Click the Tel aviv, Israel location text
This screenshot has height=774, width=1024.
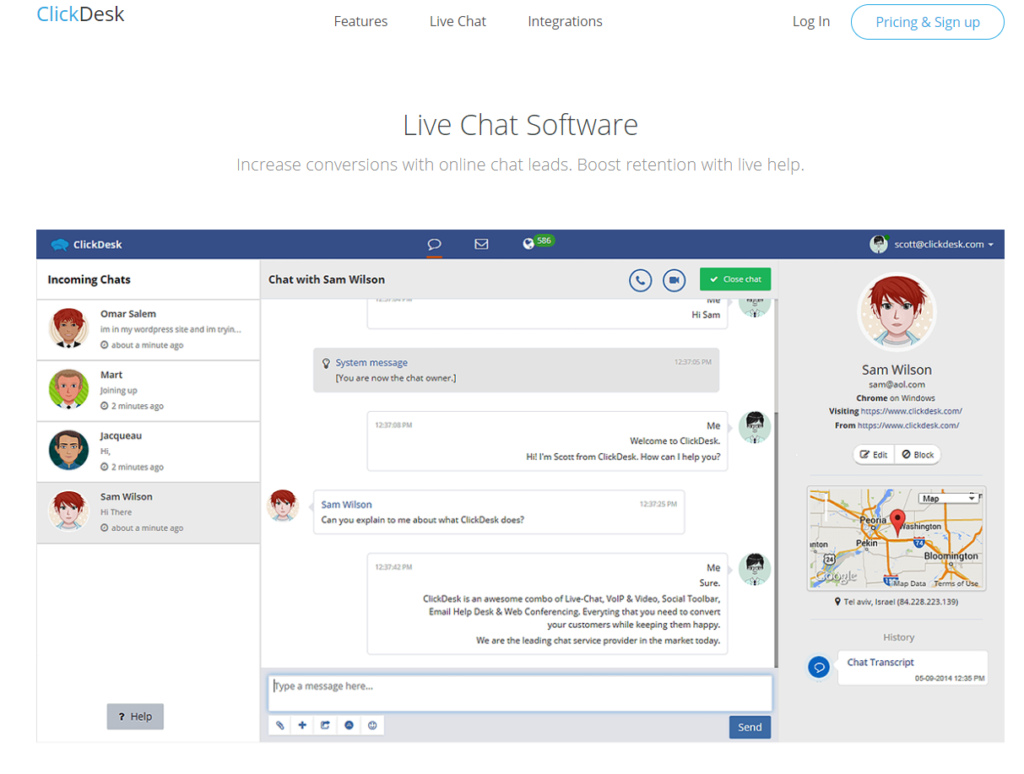coord(901,602)
